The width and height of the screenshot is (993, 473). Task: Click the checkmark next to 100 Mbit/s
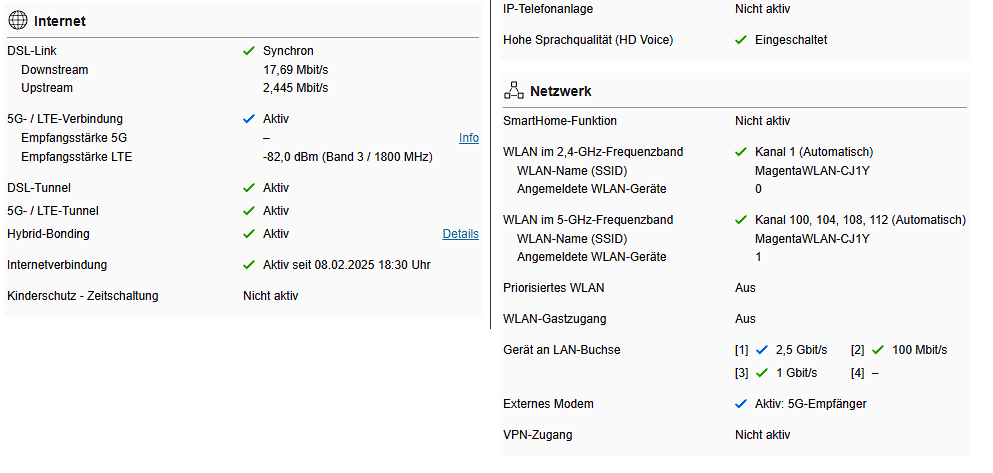[x=878, y=350]
